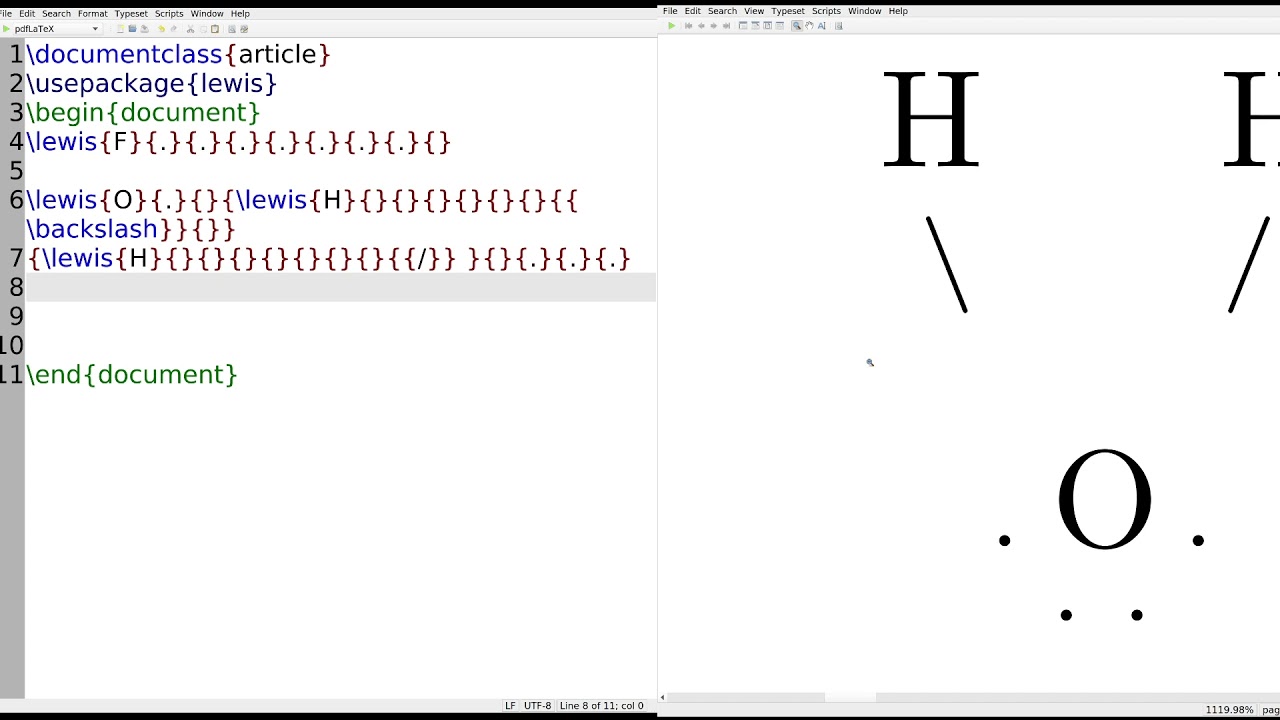
Task: Open the preview window's Typeset menu
Action: 788,11
